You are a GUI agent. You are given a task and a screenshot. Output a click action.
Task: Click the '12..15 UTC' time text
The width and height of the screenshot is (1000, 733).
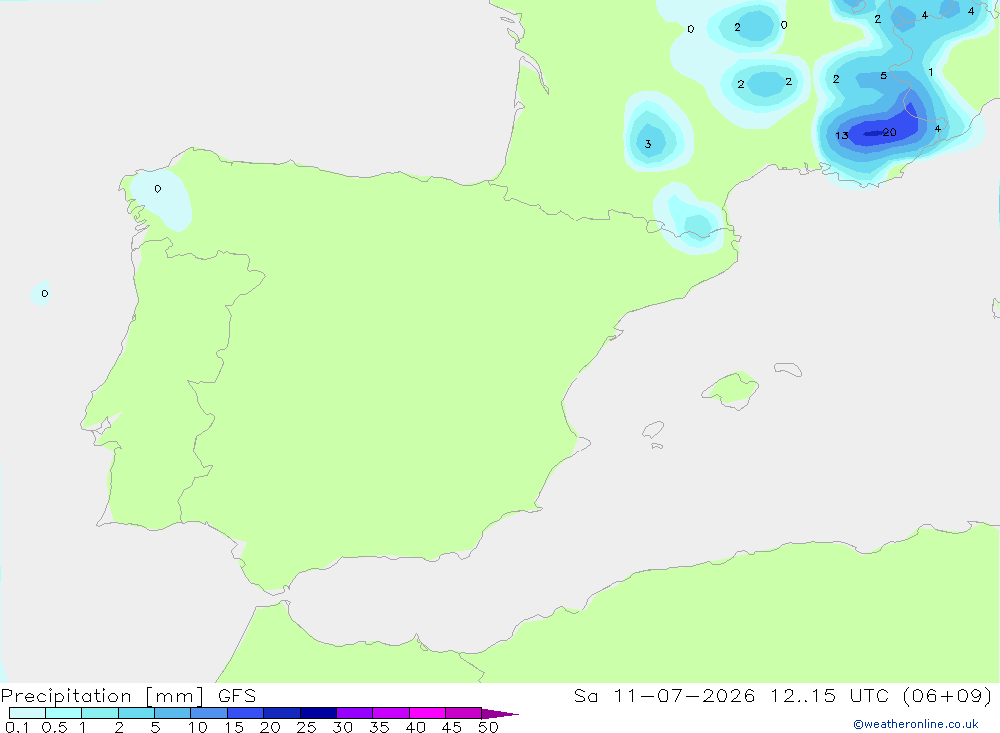829,696
